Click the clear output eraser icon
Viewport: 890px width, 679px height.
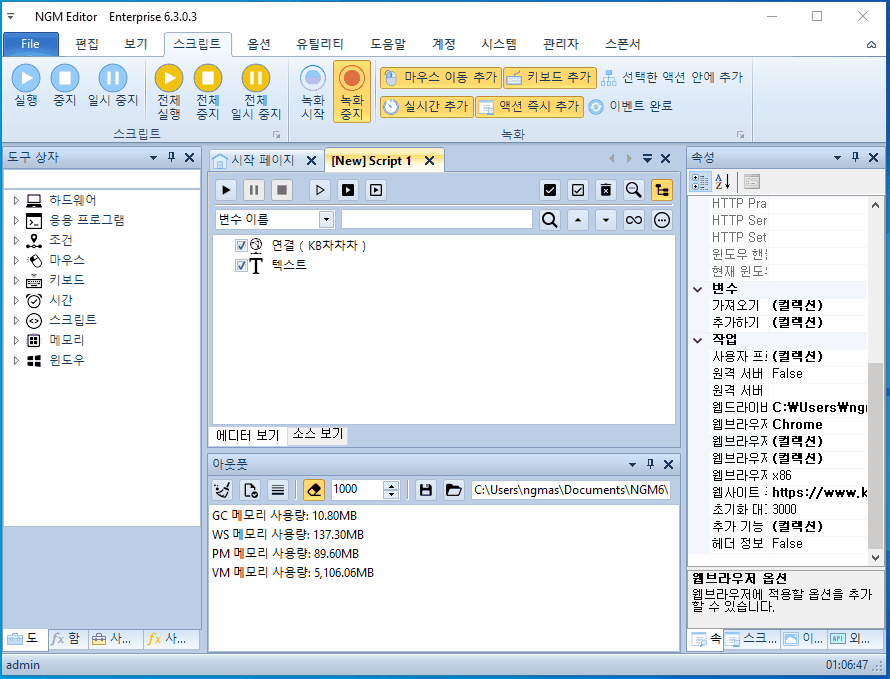314,489
